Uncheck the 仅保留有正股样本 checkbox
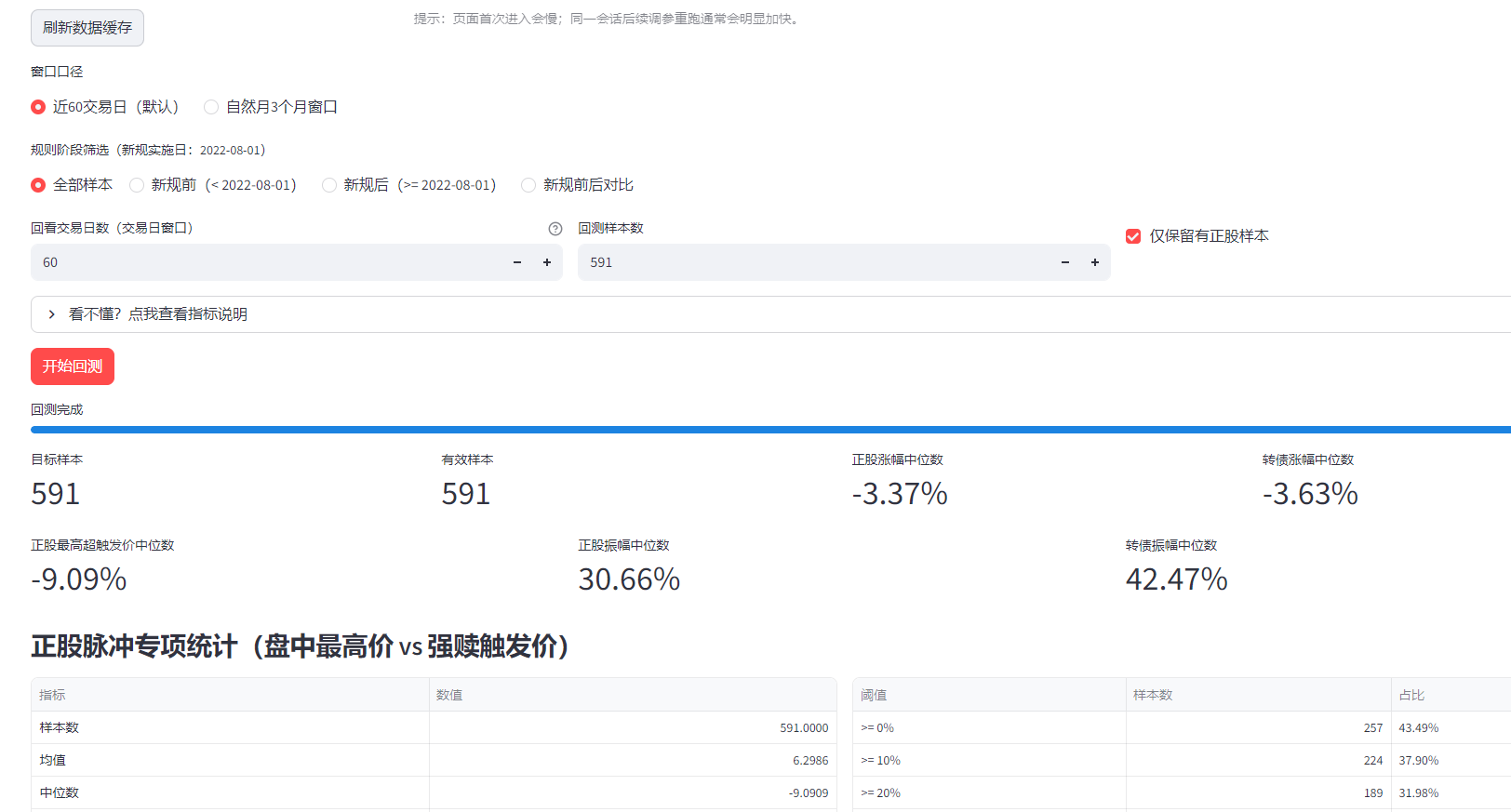This screenshot has width=1511, height=812. [1133, 236]
